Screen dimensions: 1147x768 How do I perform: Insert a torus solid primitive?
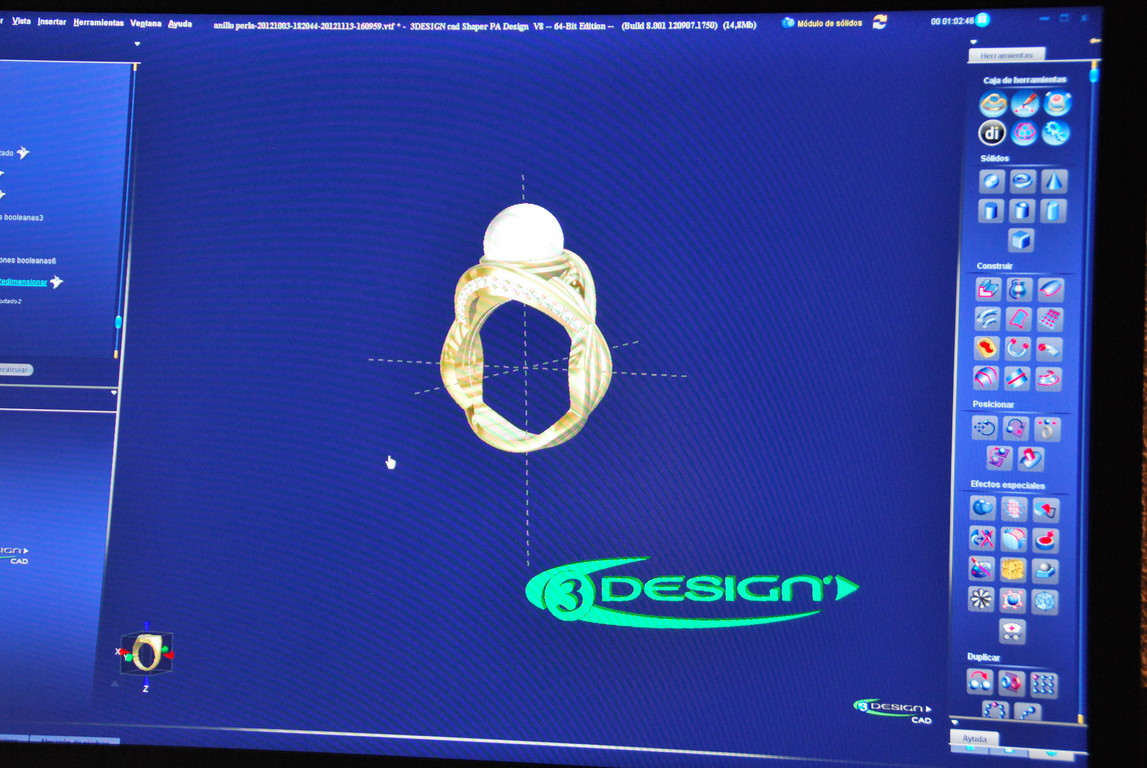[x=1022, y=181]
